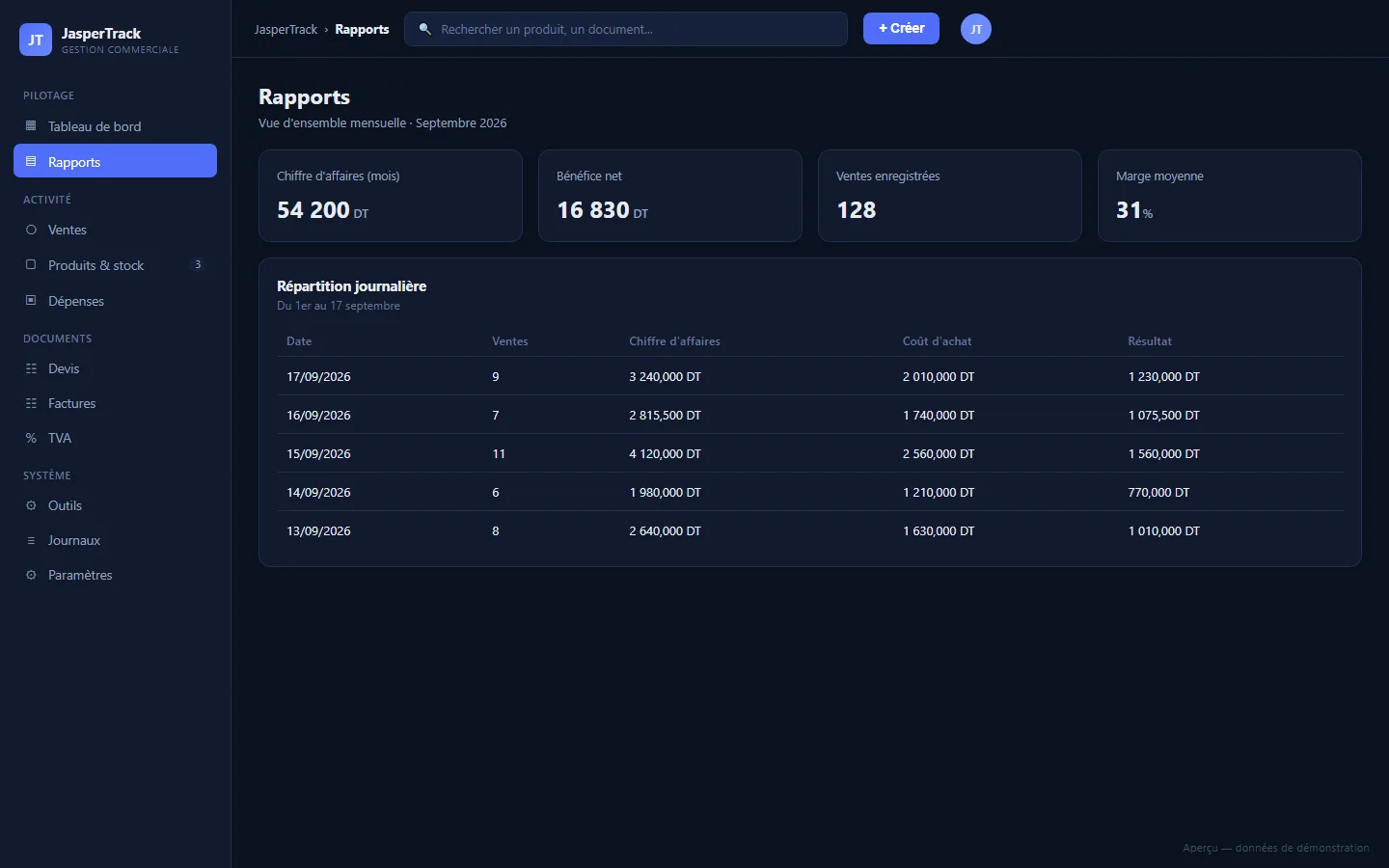This screenshot has height=868, width=1389.
Task: Click the Devis list icon
Action: coord(31,368)
